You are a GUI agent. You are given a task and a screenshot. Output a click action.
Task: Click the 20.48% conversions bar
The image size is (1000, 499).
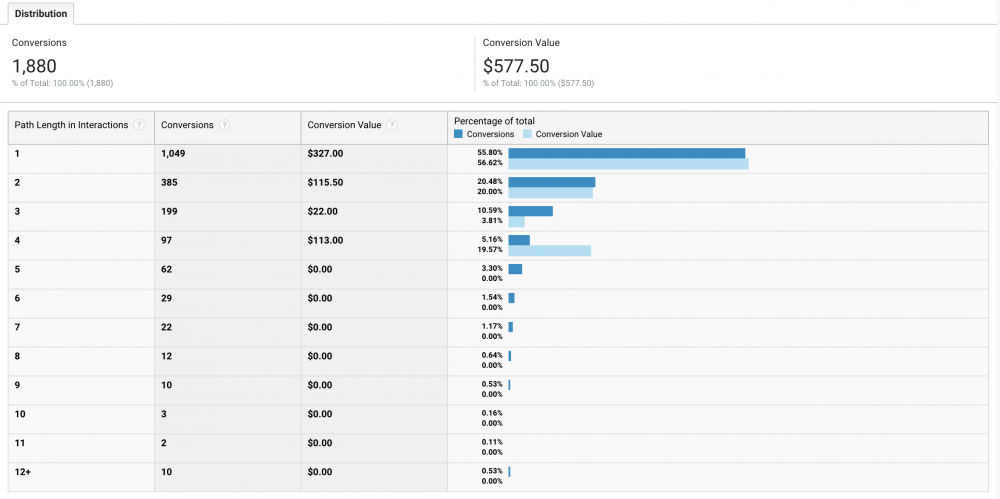coord(552,182)
